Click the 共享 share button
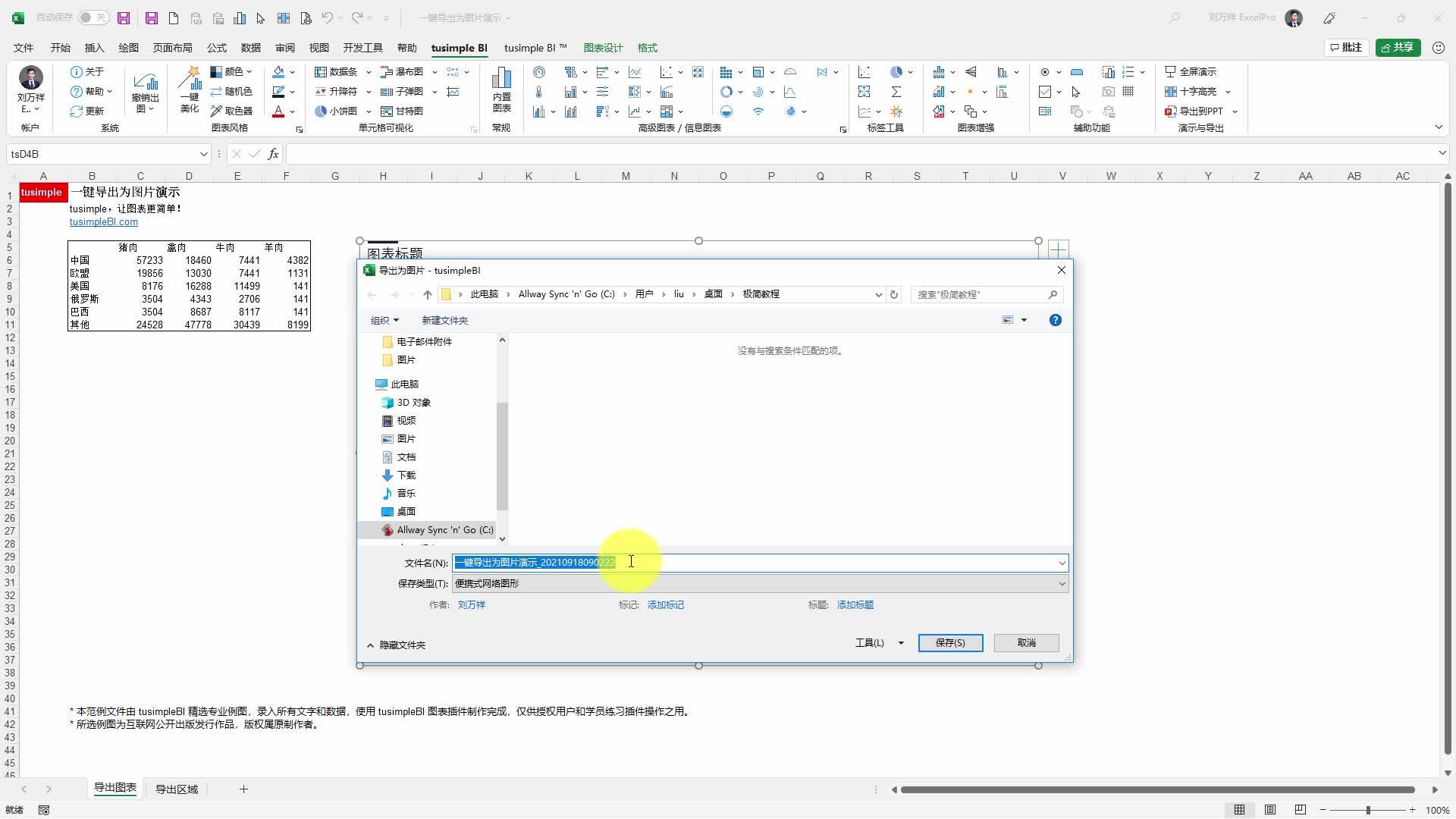 point(1398,47)
